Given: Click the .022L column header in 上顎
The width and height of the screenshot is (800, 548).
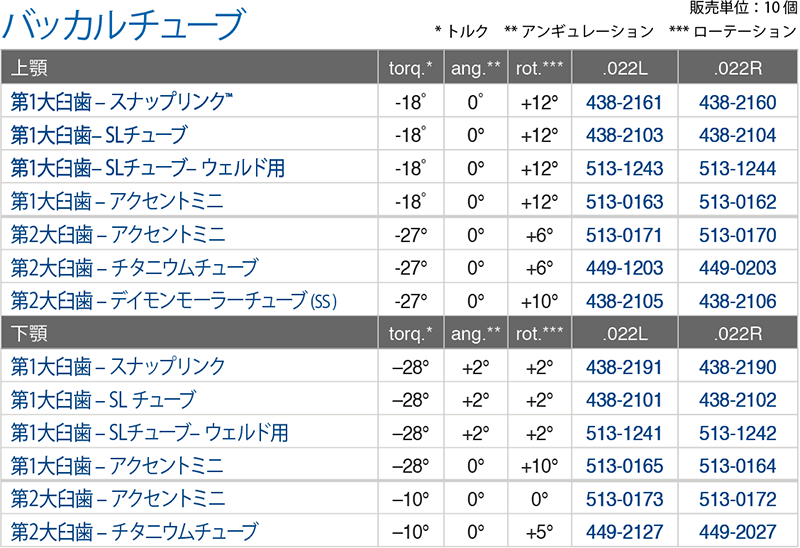Looking at the screenshot, I should click(x=624, y=68).
